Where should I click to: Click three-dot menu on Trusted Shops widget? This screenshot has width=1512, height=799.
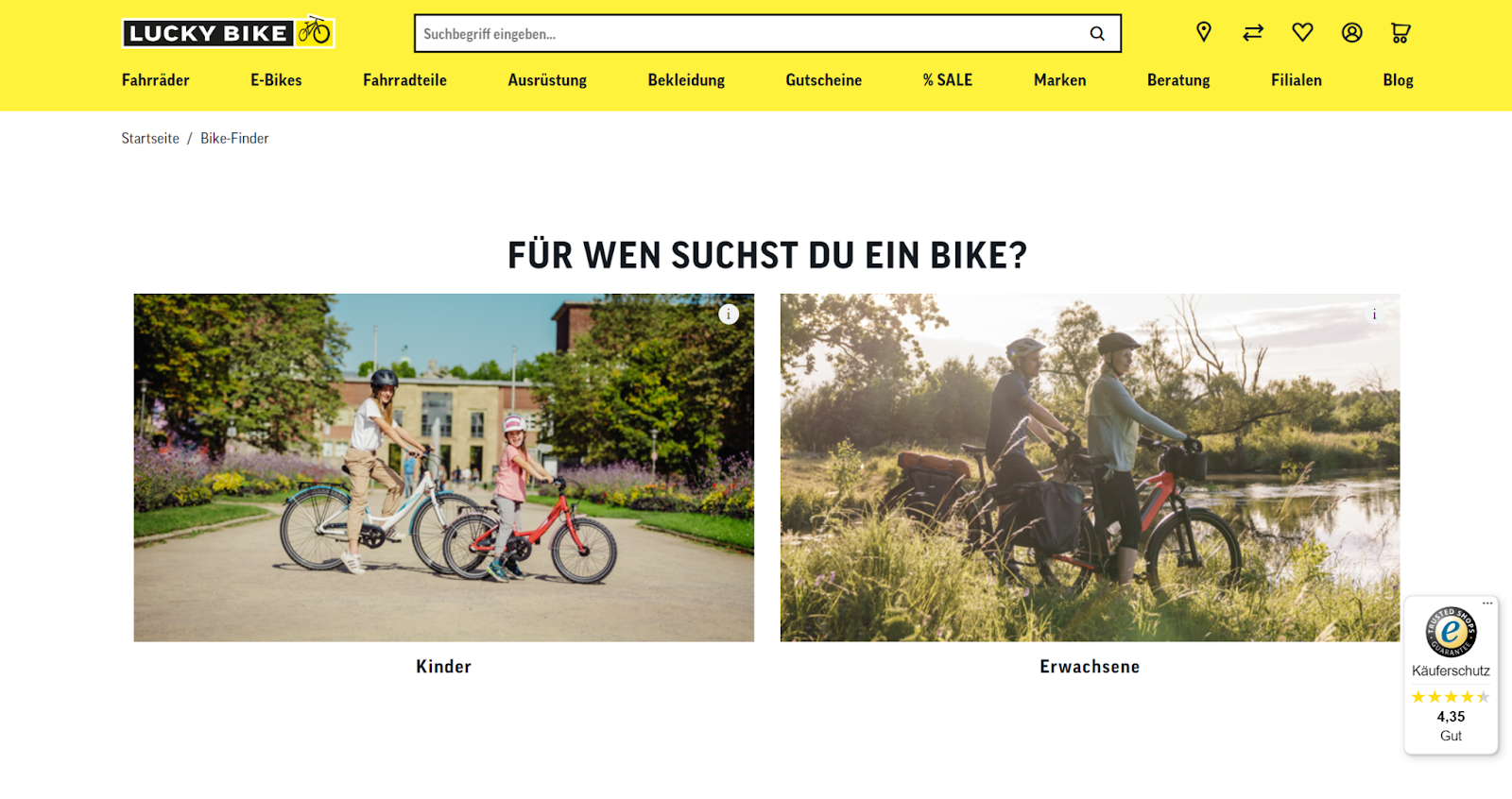1487,603
